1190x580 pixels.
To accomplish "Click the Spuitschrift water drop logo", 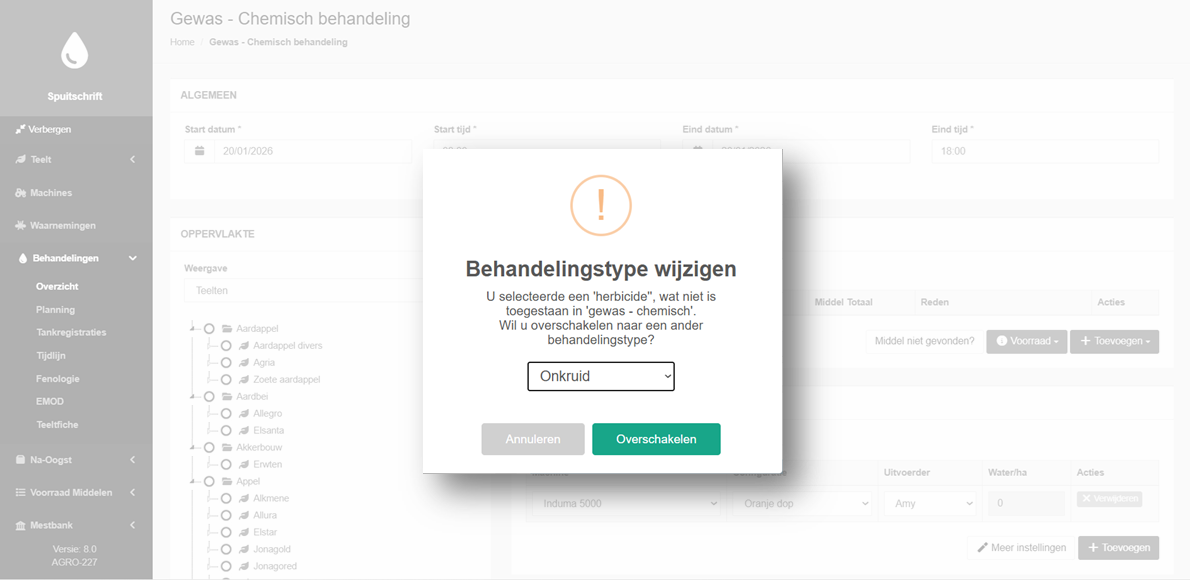I will tap(74, 50).
